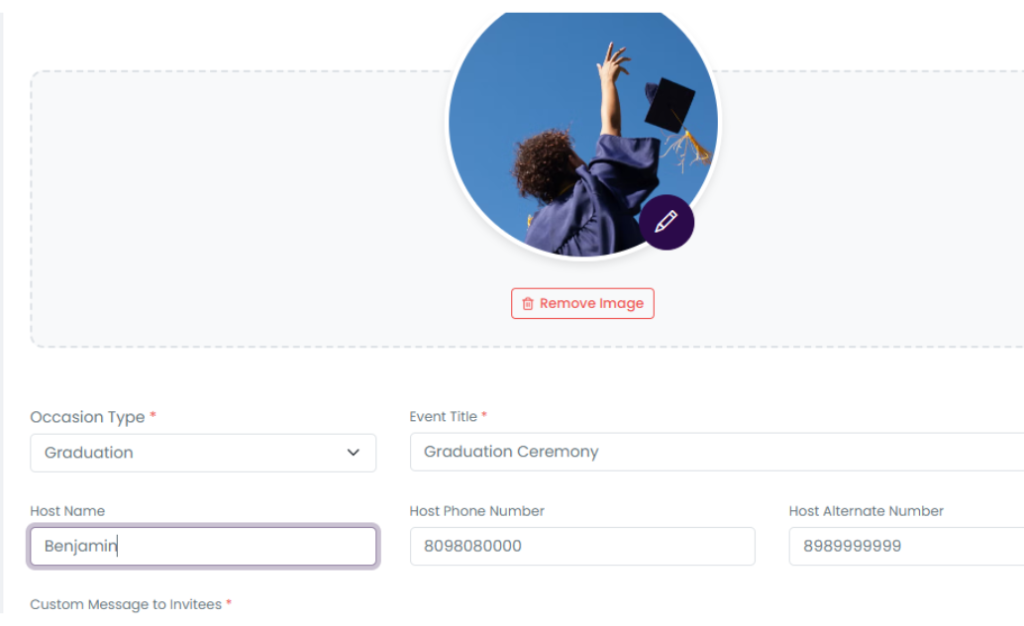Click the Host Name field containing Benjamin
1024x626 pixels.
[x=203, y=547]
